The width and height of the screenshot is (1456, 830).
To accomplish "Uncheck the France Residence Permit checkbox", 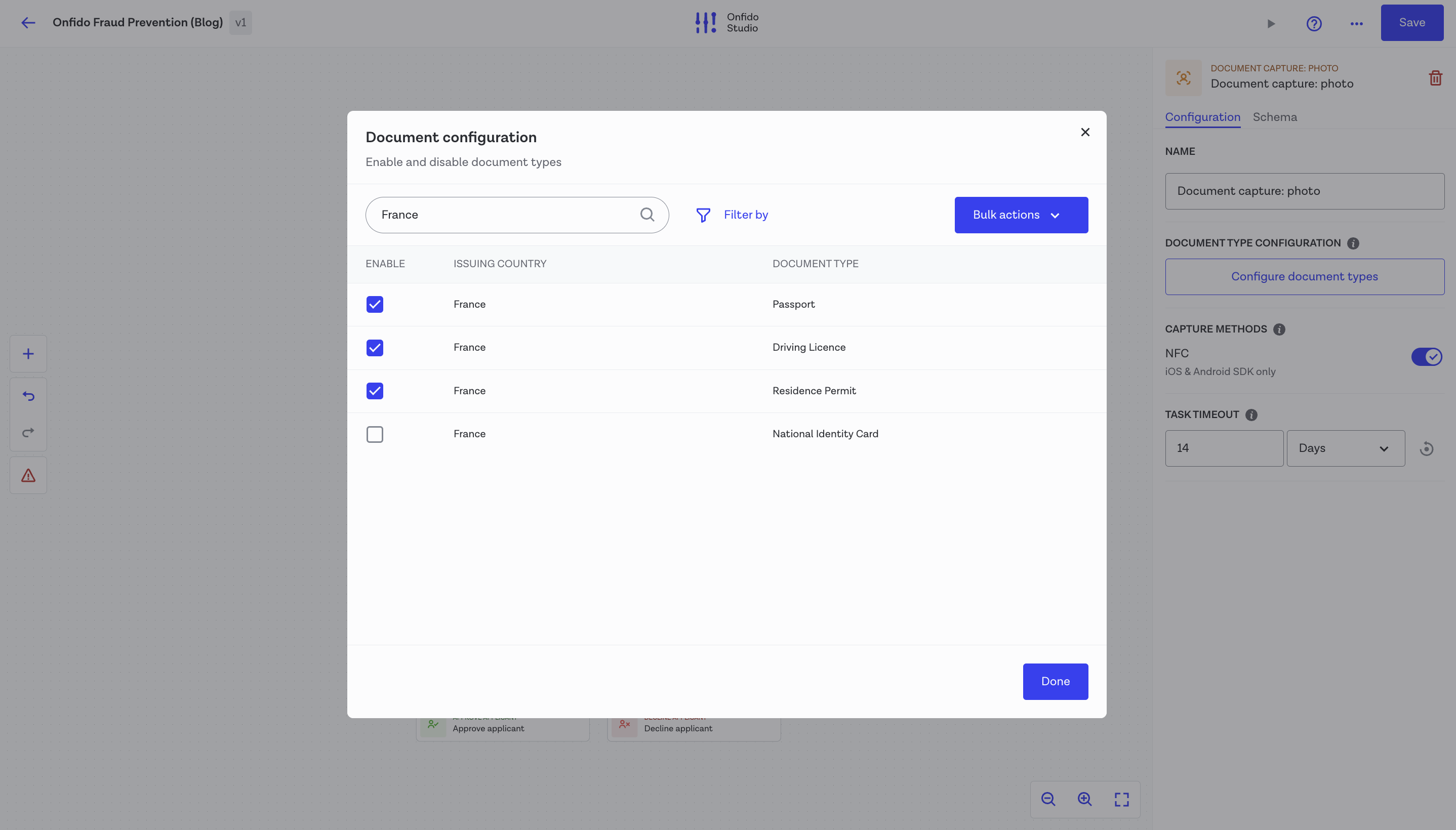I will click(375, 391).
